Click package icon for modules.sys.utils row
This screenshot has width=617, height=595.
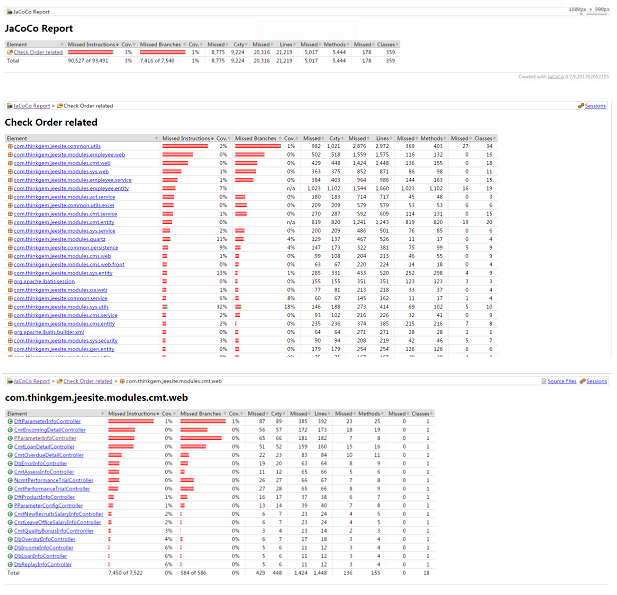(x=11, y=307)
